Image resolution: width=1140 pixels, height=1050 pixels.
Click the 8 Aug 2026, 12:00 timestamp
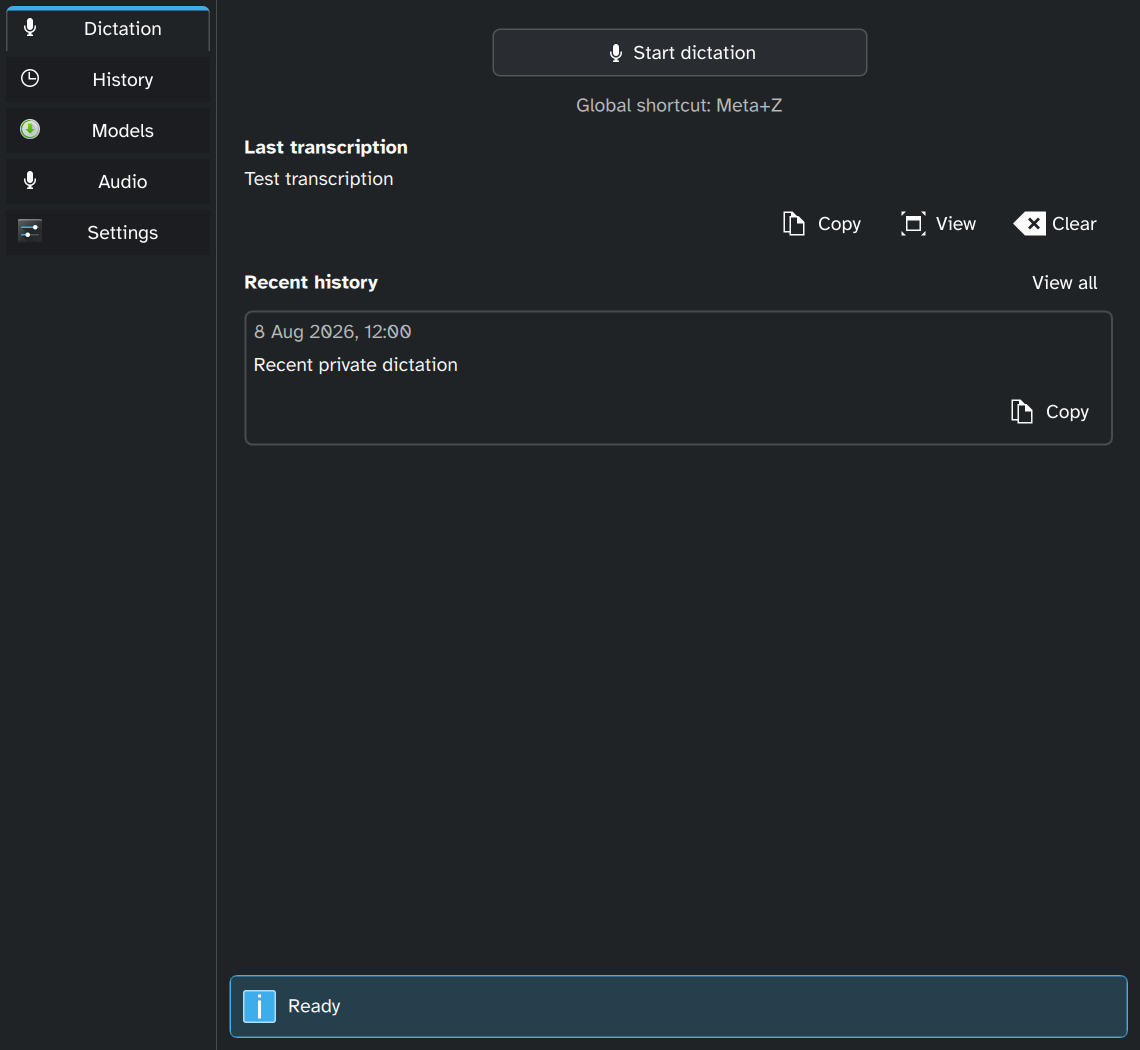click(x=332, y=332)
